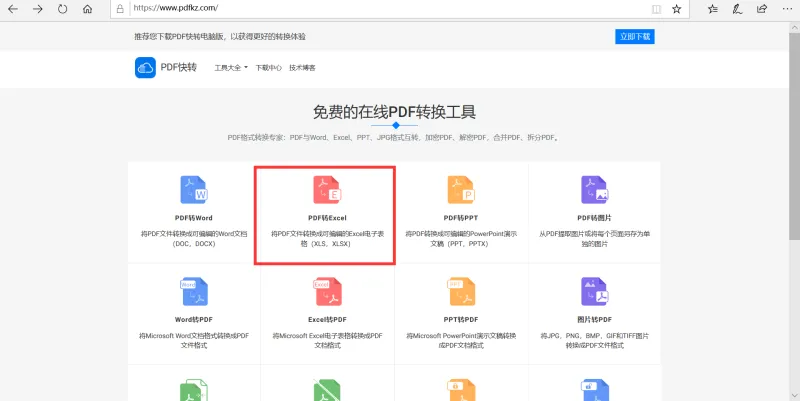
Task: Click the green PDF icon in bottom row
Action: point(194,390)
